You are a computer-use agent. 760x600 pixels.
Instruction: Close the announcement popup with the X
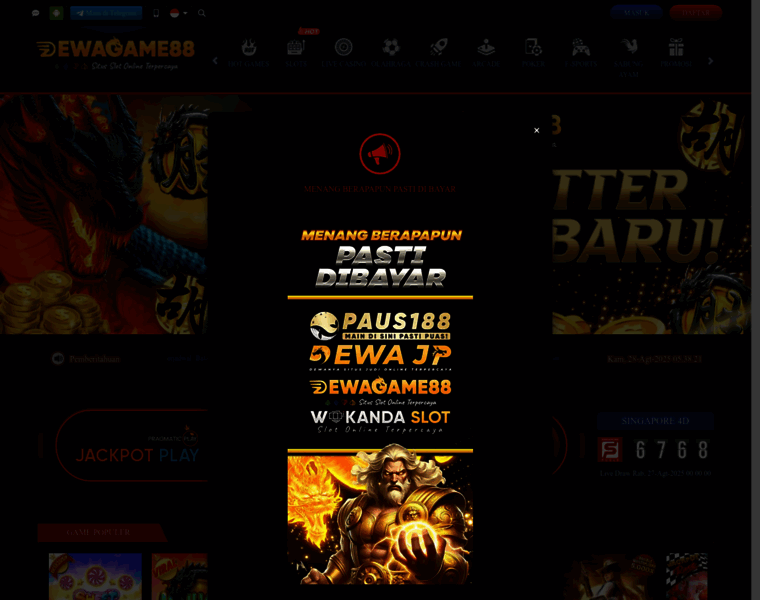click(537, 130)
